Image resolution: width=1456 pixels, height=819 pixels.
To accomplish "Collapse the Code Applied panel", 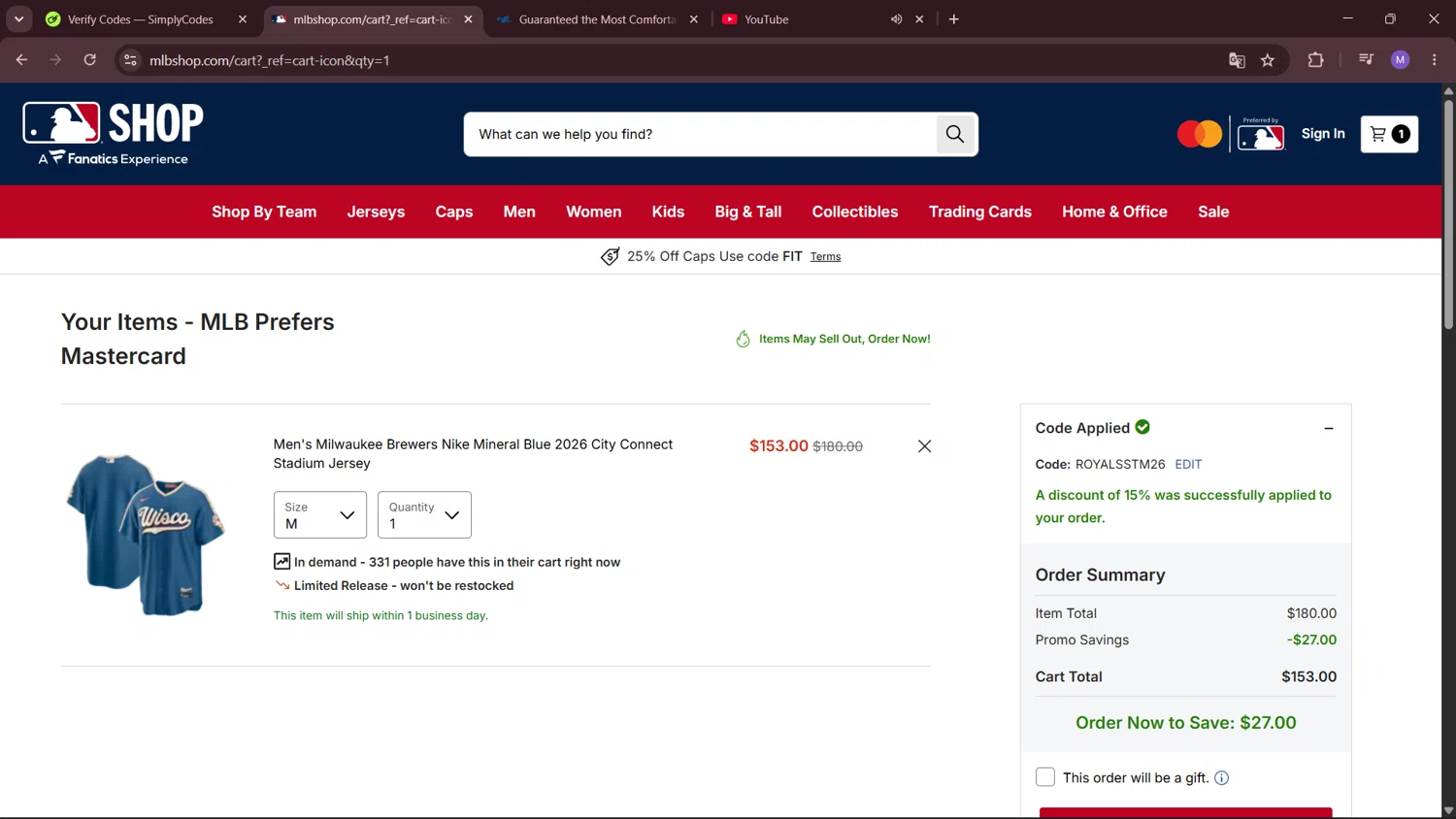I will 1329,428.
